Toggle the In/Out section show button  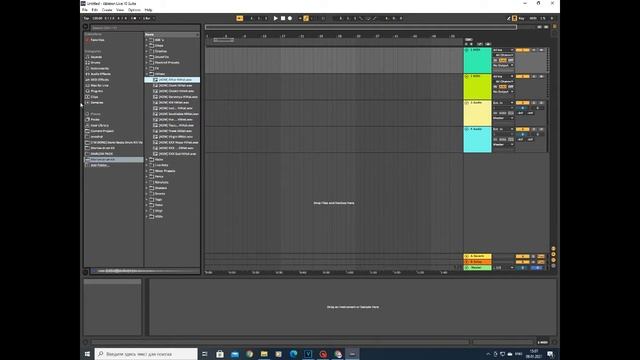(x=553, y=249)
